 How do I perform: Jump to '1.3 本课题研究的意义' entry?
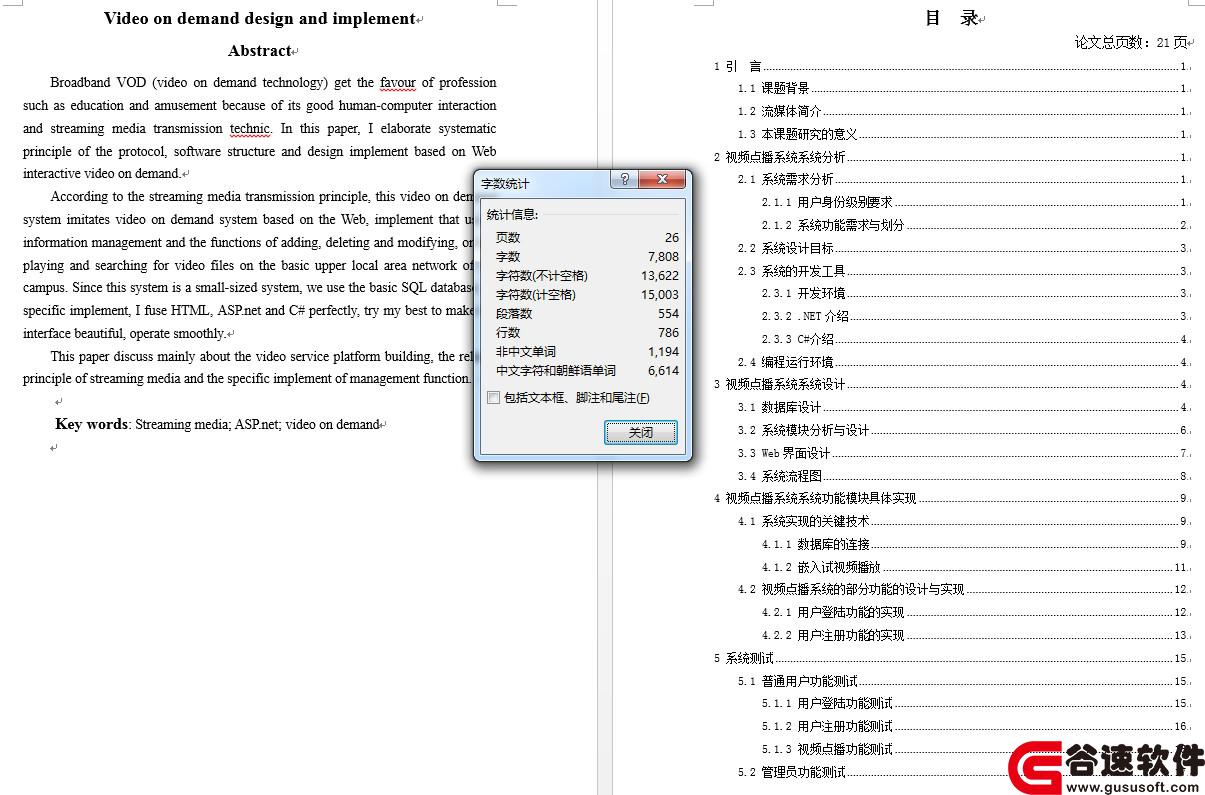pos(963,134)
